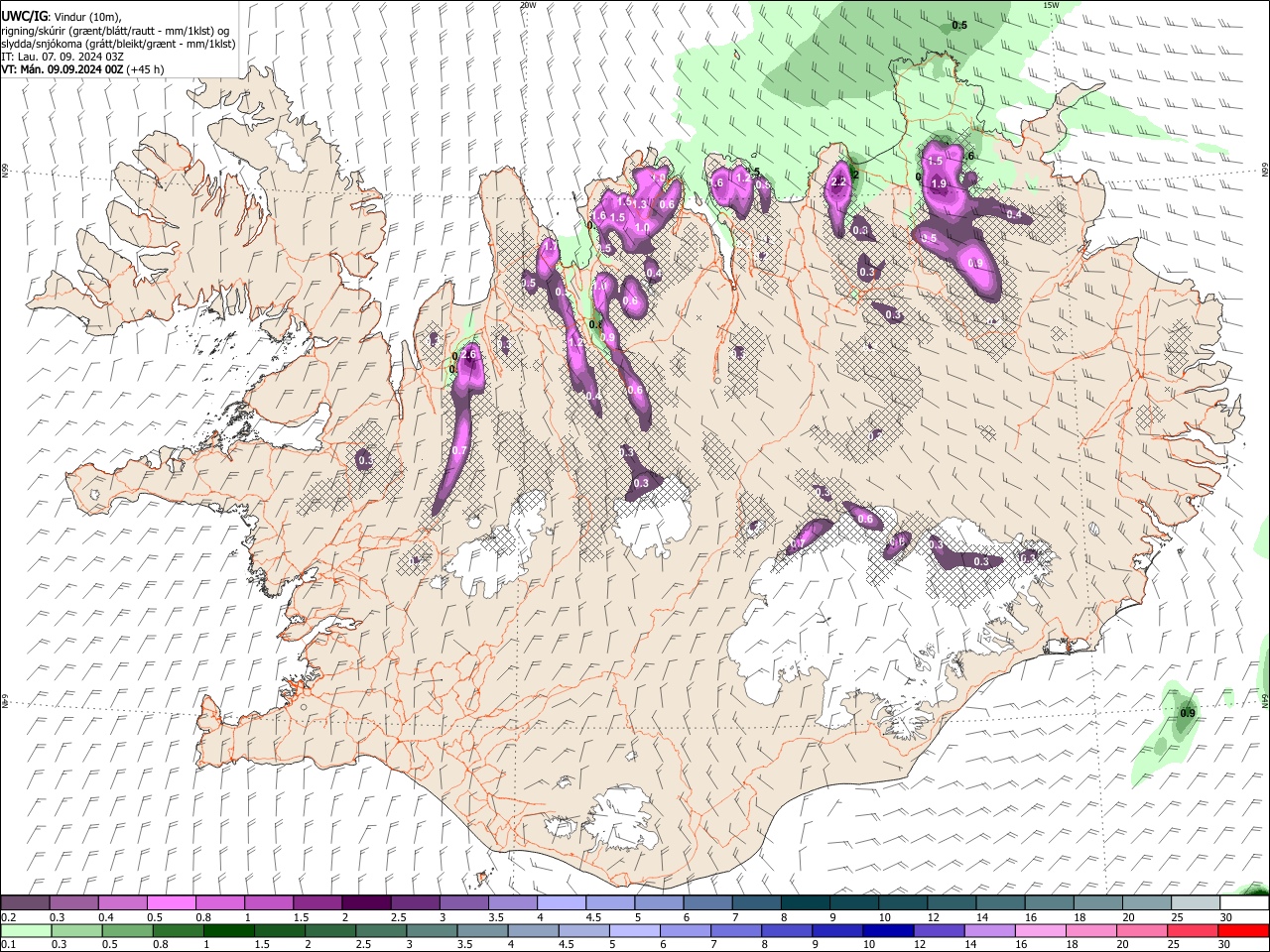This screenshot has width=1270, height=952.
Task: Pick upper legend swatch between 0.5 and 0.8
Action: click(171, 903)
